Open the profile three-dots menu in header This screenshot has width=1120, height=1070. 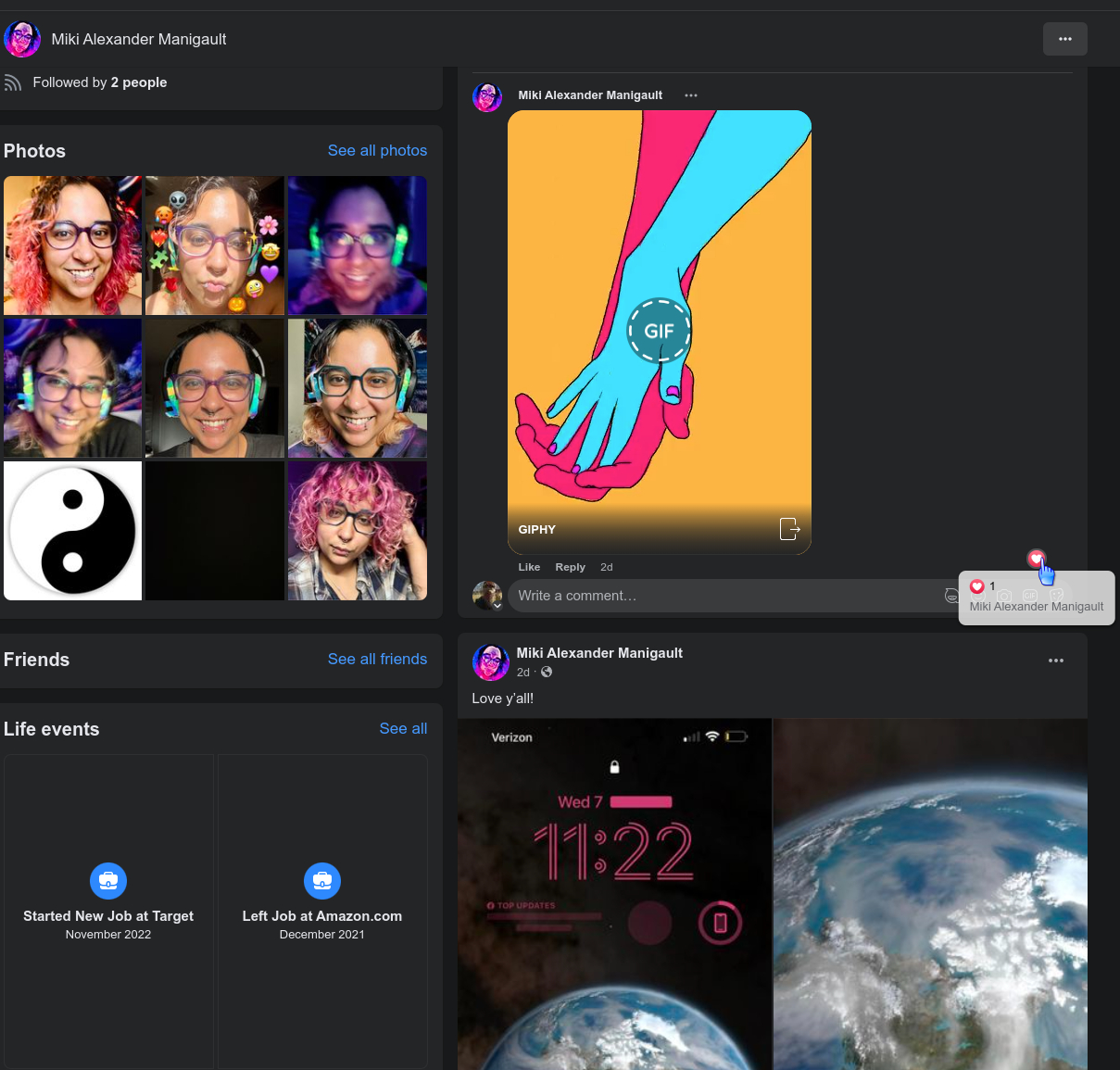click(1064, 39)
